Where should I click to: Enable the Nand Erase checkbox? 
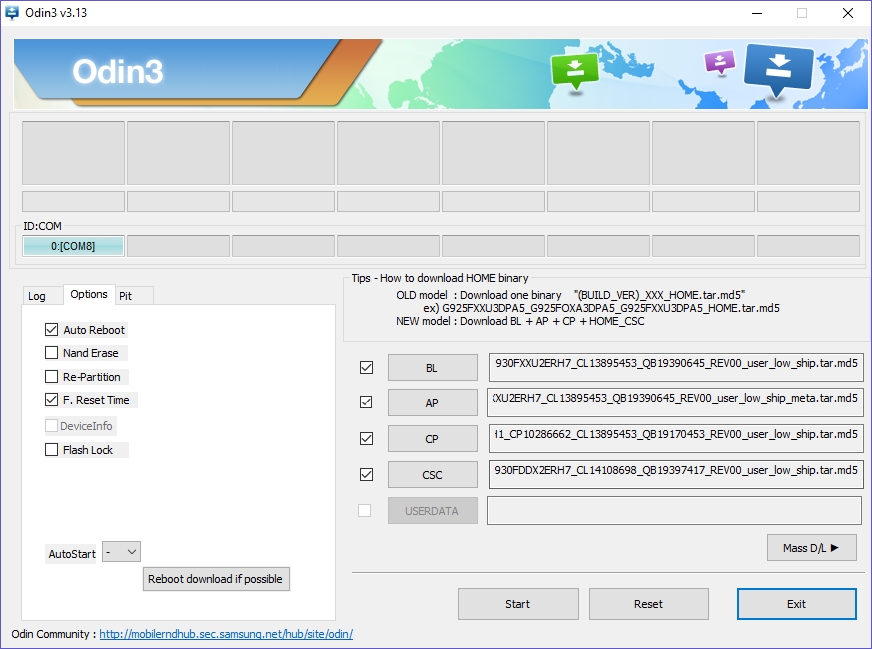click(51, 353)
